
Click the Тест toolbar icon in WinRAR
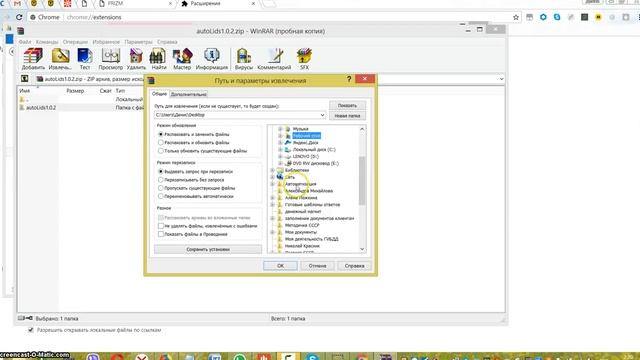pos(84,59)
